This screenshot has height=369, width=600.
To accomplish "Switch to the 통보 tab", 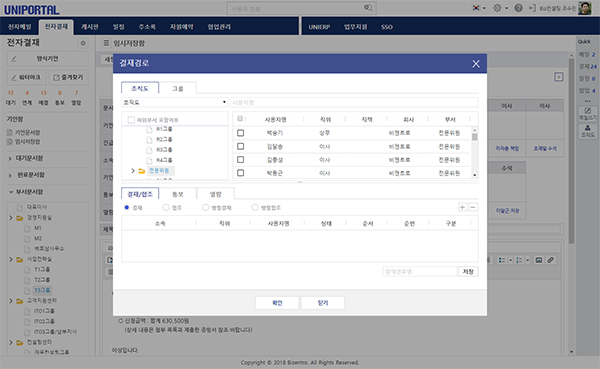I will (x=178, y=194).
